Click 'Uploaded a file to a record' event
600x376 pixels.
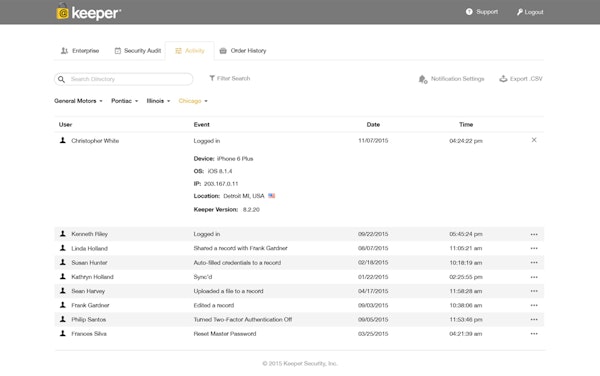(228, 291)
